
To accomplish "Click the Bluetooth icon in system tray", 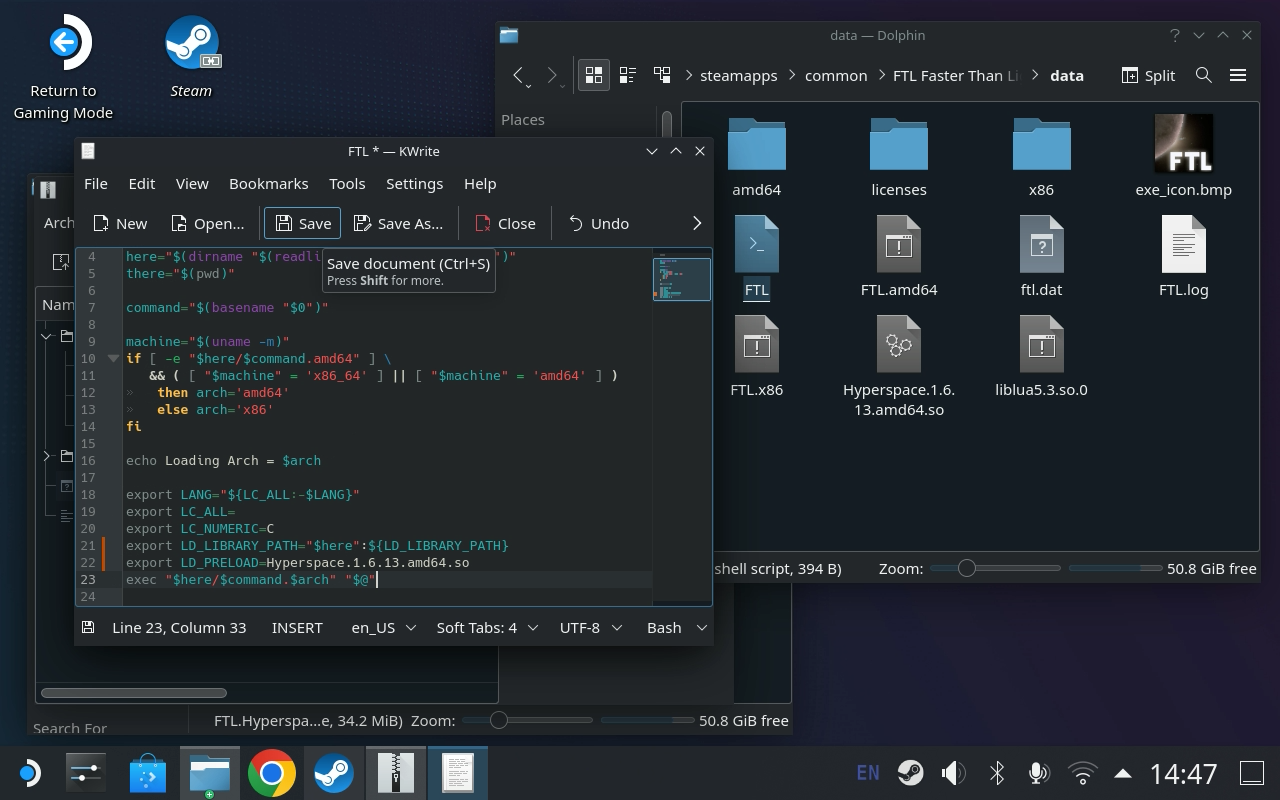I will [996, 773].
